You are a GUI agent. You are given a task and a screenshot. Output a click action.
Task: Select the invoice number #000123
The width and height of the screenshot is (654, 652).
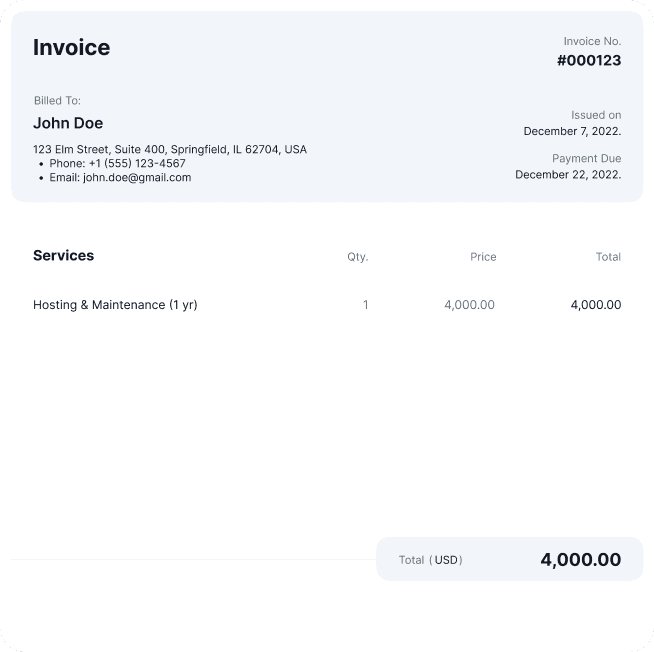[x=589, y=60]
